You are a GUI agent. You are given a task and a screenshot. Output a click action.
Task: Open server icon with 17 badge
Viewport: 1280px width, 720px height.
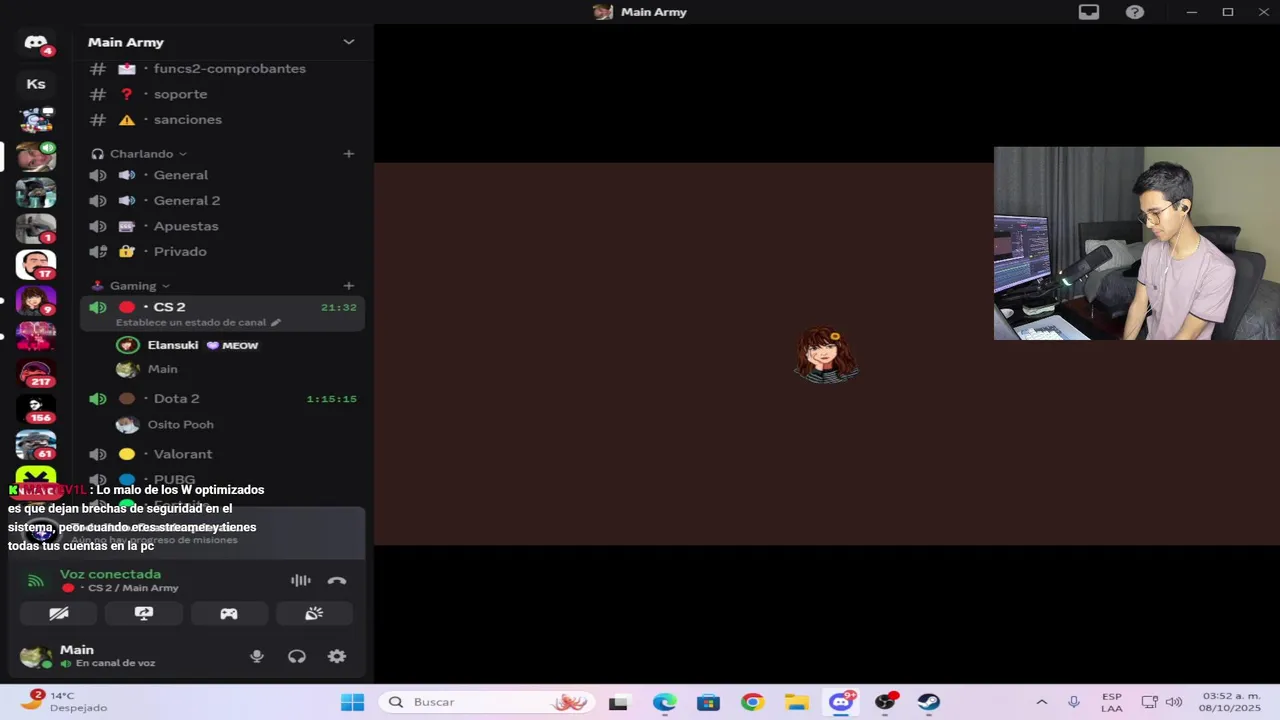(x=36, y=265)
